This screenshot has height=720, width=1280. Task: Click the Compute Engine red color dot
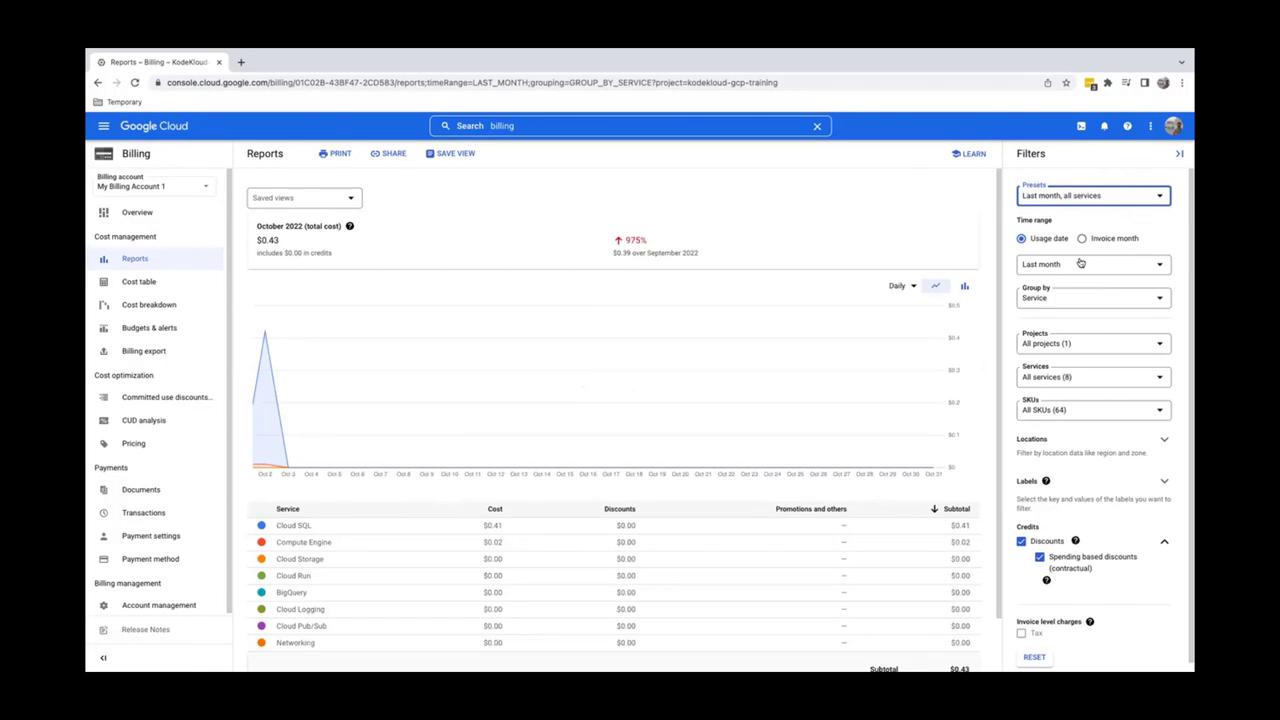click(262, 542)
